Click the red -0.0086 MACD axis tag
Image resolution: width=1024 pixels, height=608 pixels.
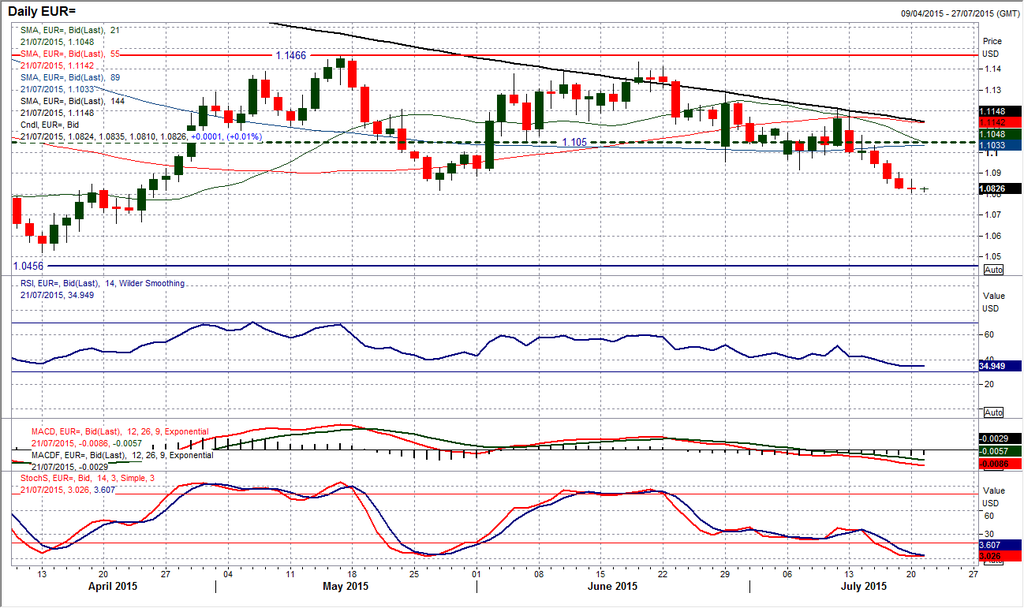(1000, 464)
